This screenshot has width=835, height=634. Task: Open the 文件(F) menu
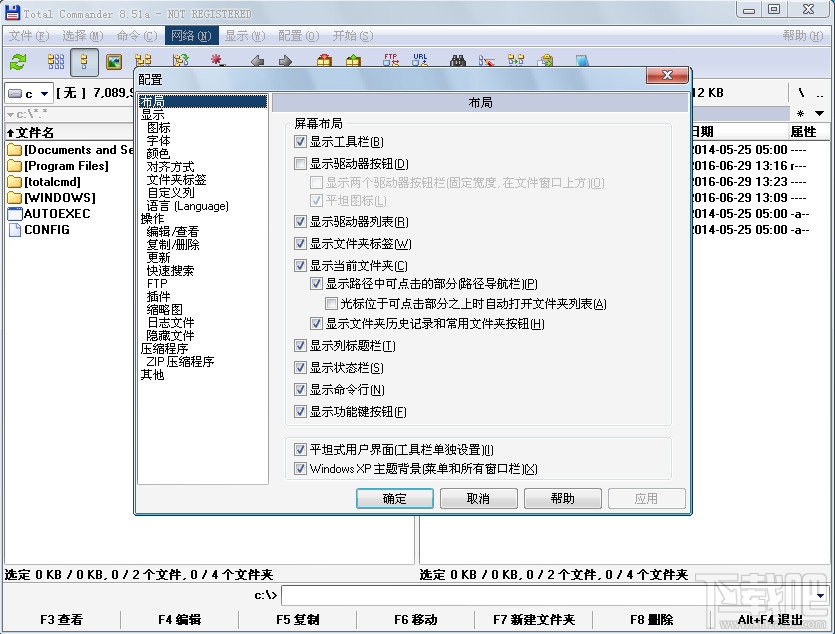pos(29,36)
